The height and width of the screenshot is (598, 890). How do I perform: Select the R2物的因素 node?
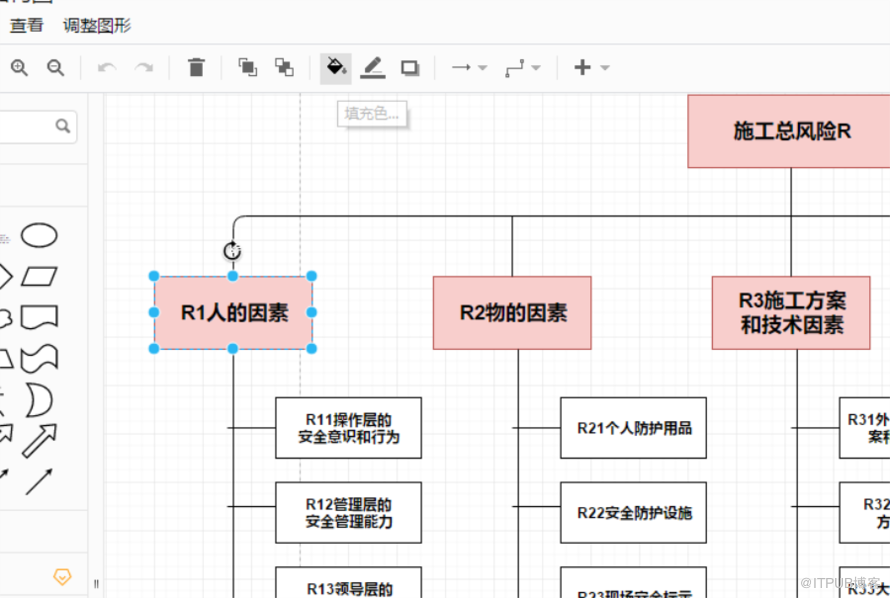click(x=512, y=313)
